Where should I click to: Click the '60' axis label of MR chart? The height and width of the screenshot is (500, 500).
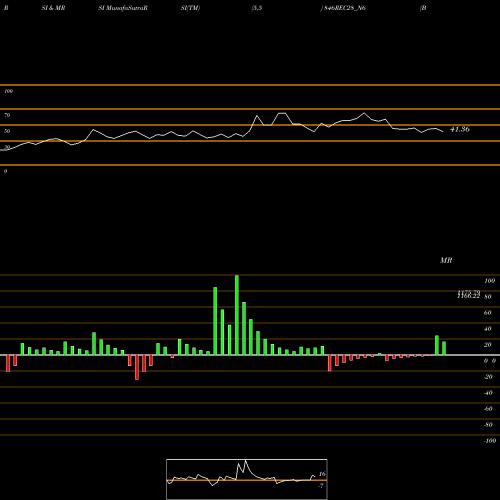point(488,313)
